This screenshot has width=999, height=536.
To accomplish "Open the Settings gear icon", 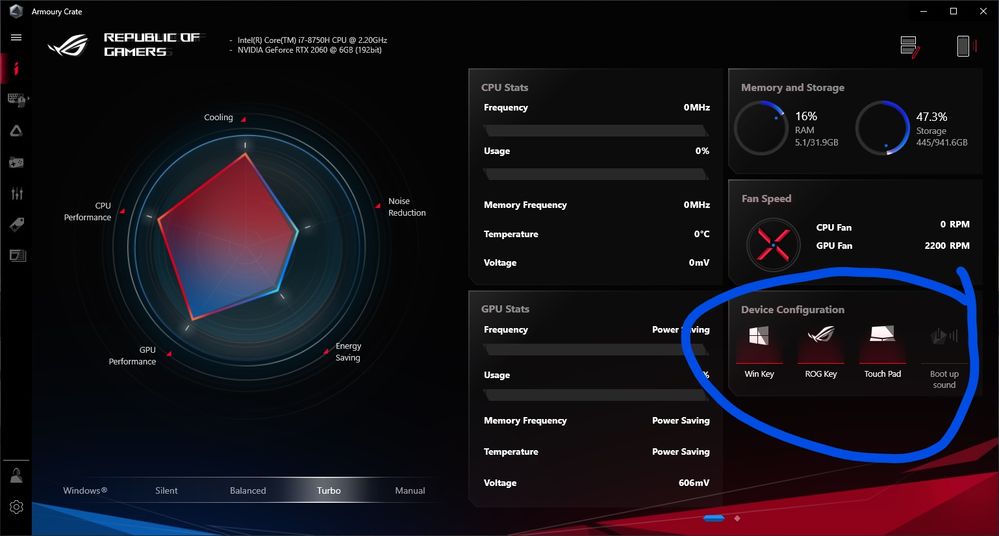I will (16, 507).
